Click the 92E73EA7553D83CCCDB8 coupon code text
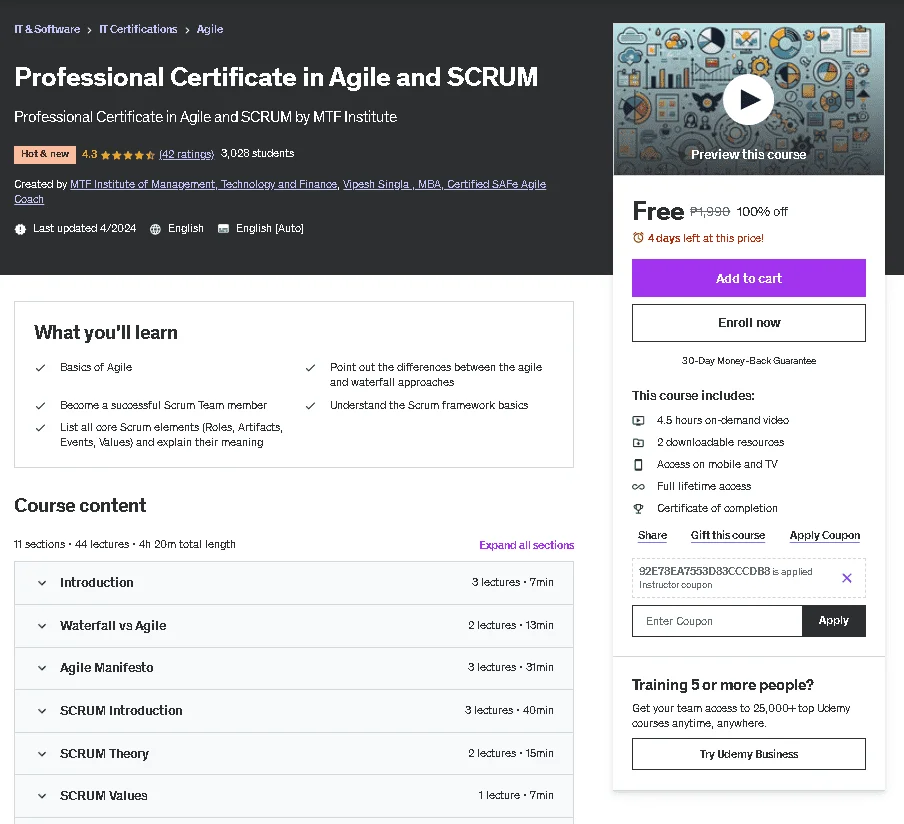The height and width of the screenshot is (824, 904). [x=704, y=571]
